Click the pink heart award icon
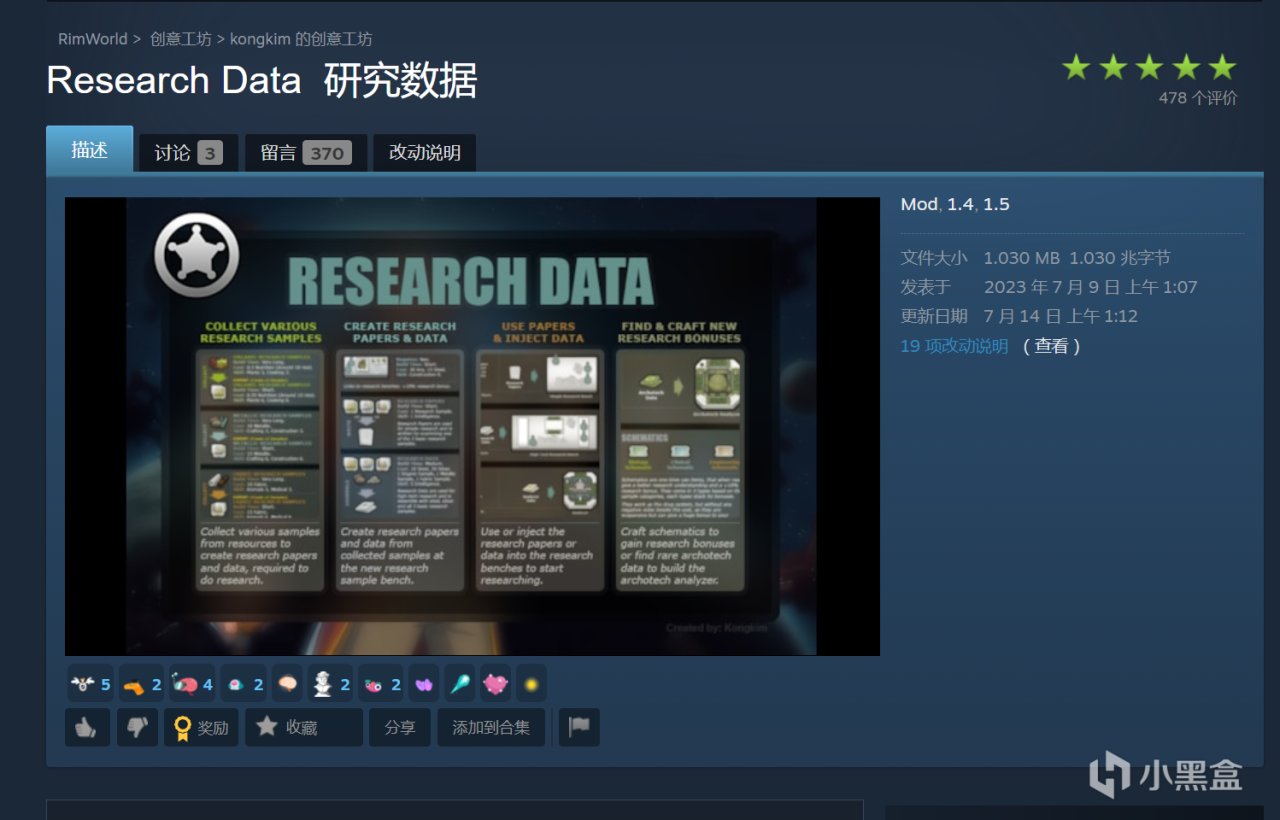 click(x=496, y=684)
